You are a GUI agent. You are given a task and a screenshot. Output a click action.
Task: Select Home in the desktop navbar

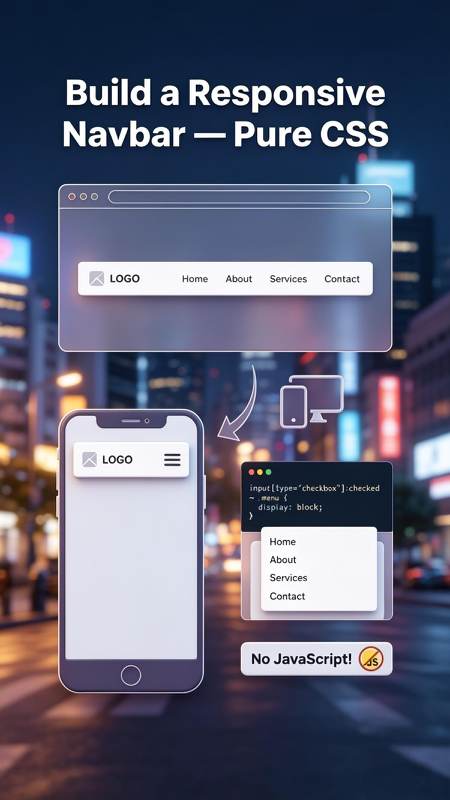(195, 279)
